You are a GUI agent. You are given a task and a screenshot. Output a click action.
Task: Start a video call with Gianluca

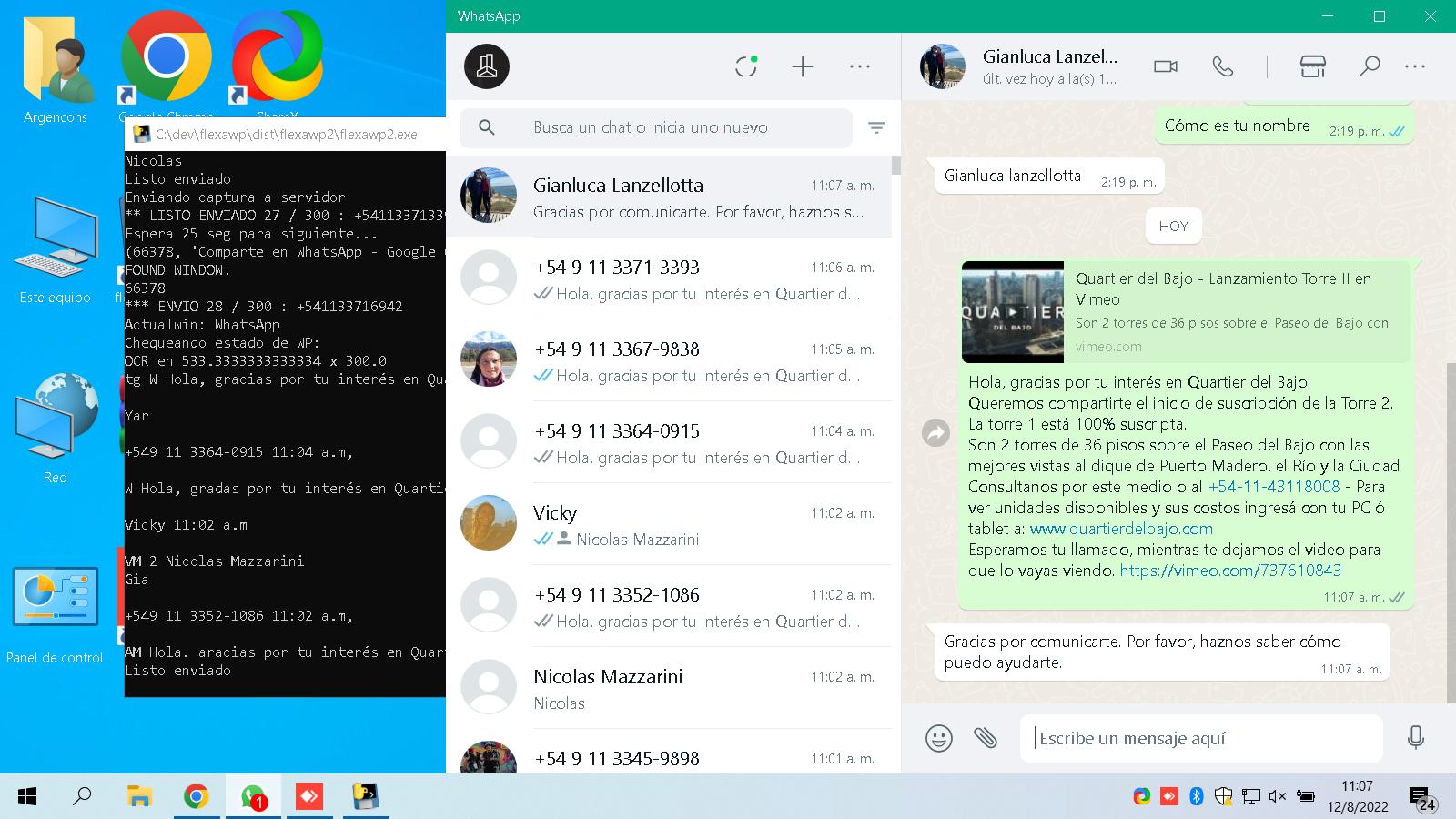pos(1166,66)
